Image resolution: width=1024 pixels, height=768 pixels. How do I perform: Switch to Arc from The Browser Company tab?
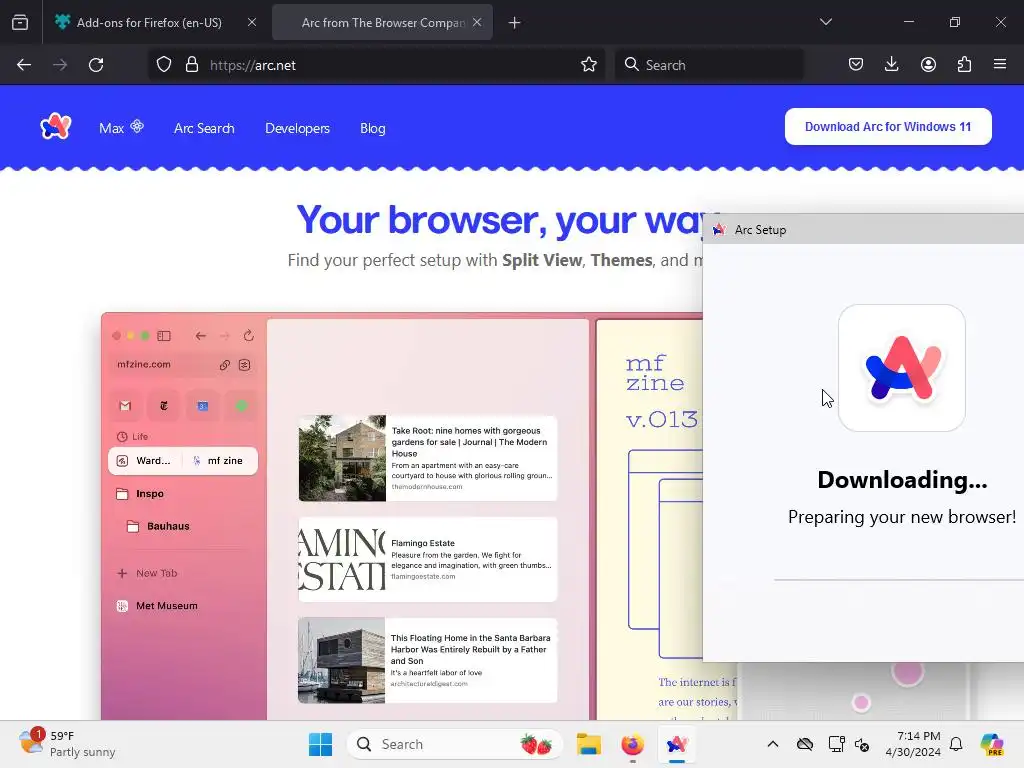coord(382,22)
